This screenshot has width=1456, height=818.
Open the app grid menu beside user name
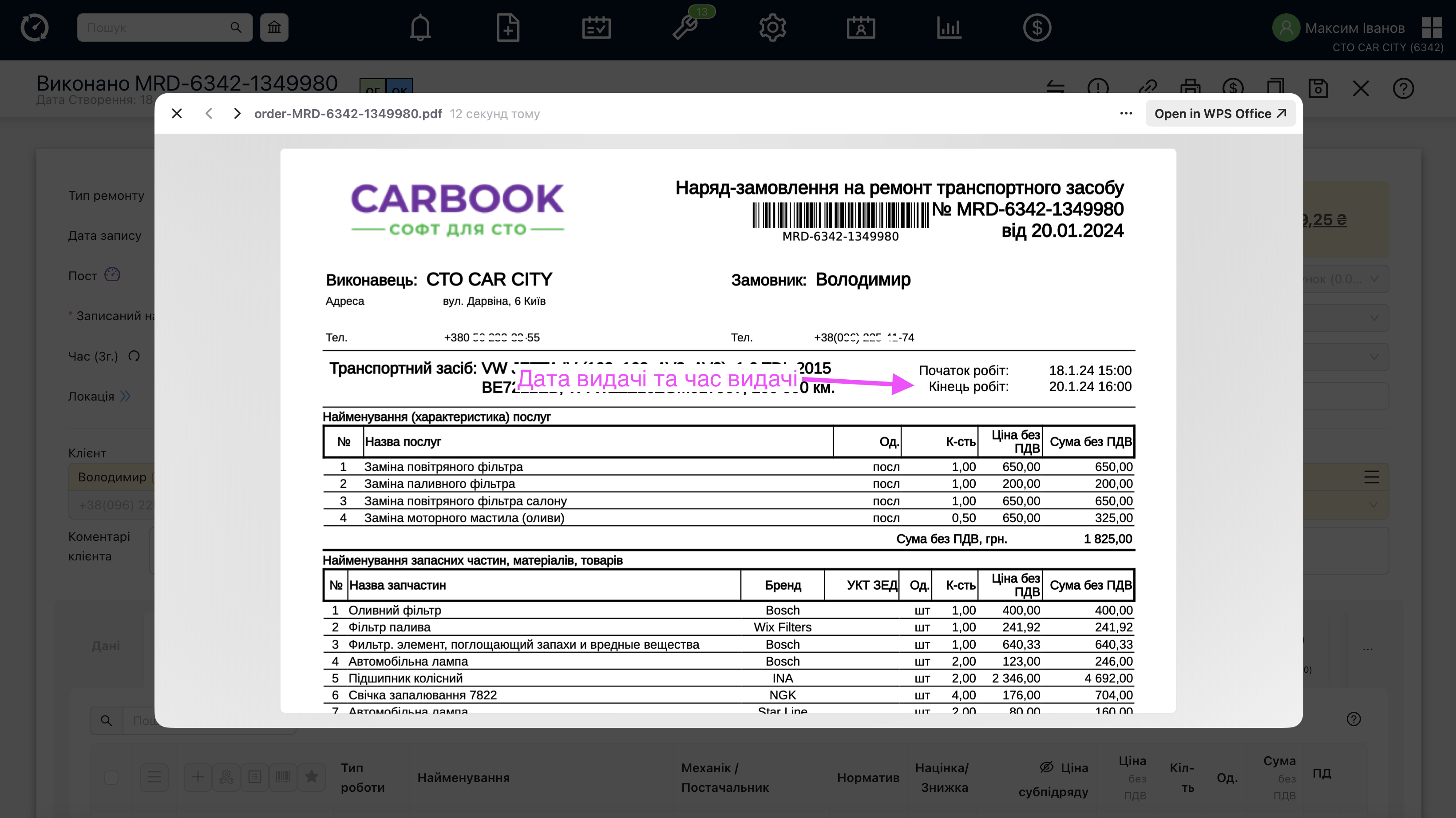pos(1431,27)
